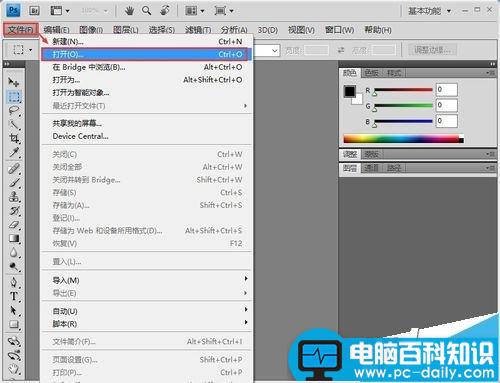This screenshot has width=500, height=383.
Task: Select the Pen tool
Action: [14, 282]
